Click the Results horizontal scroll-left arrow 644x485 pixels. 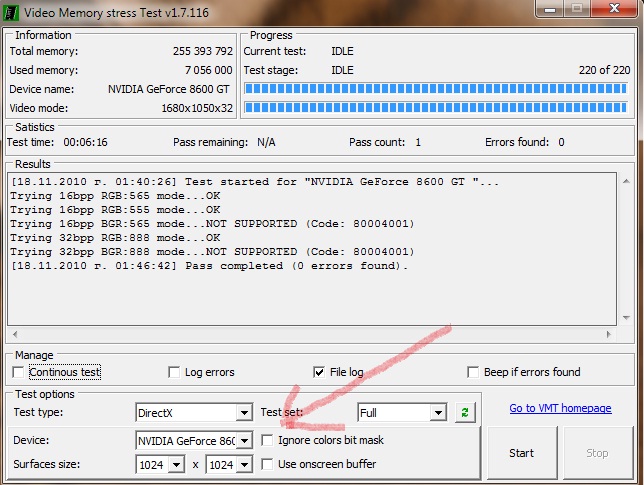click(16, 335)
